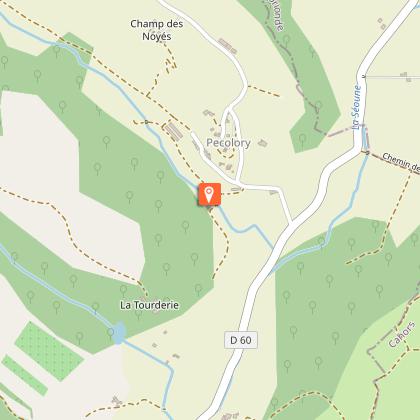Click the Chemin de road label
This screenshot has width=420, height=420.
click(x=401, y=163)
